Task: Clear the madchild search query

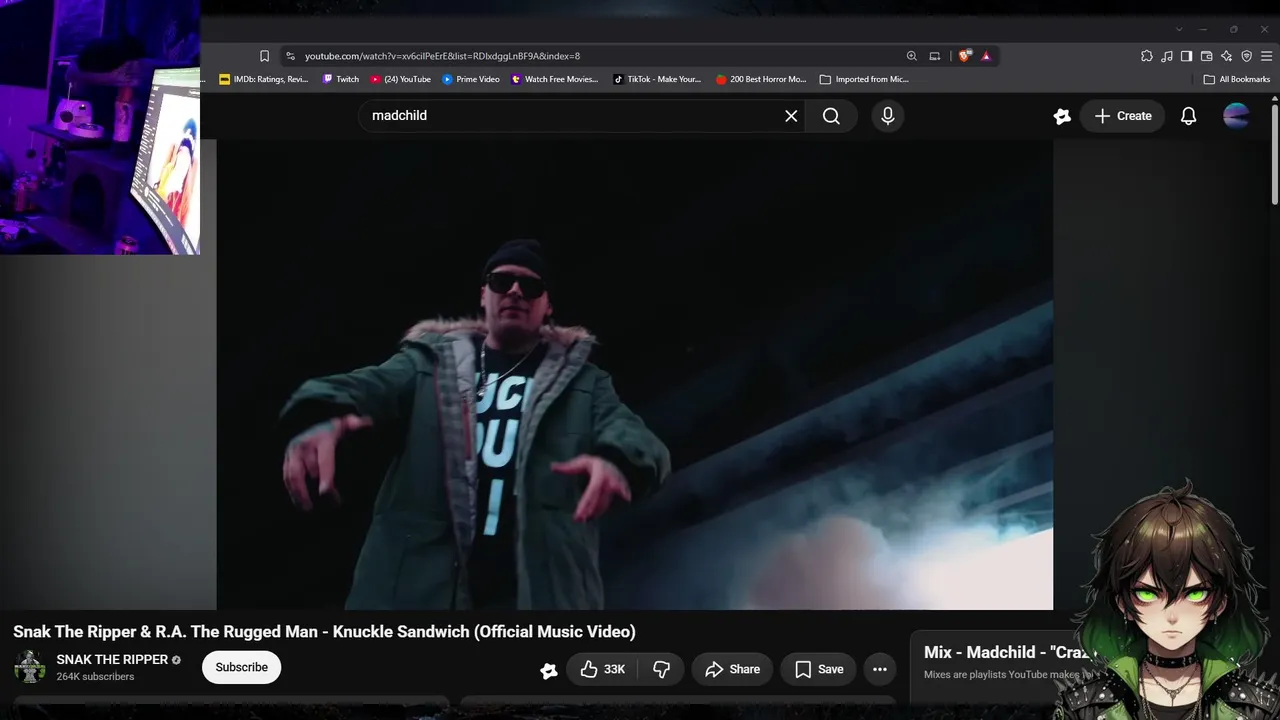Action: coord(791,116)
